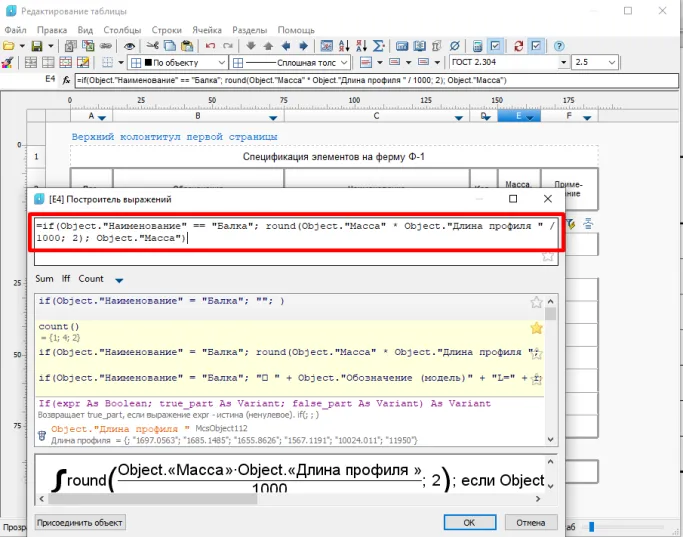This screenshot has width=683, height=537.
Task: Click the OK button
Action: 470,522
